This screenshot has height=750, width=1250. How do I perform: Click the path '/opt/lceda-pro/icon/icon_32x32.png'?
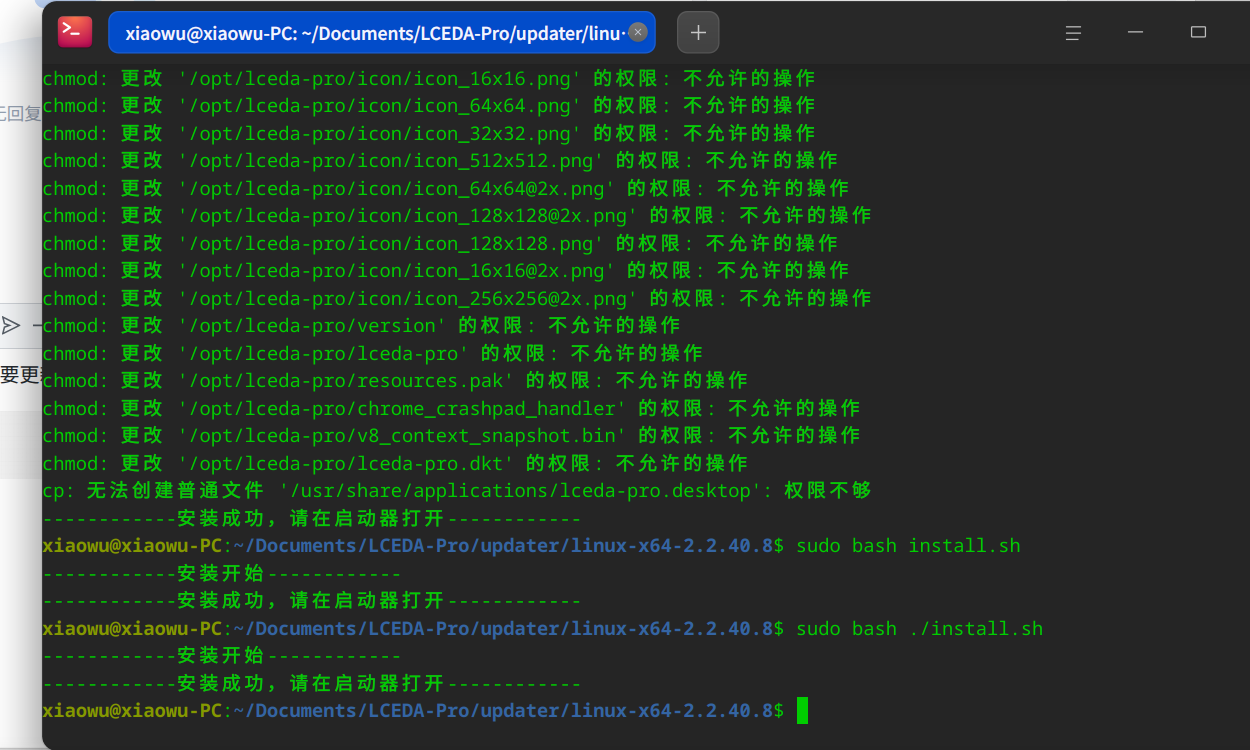point(380,133)
